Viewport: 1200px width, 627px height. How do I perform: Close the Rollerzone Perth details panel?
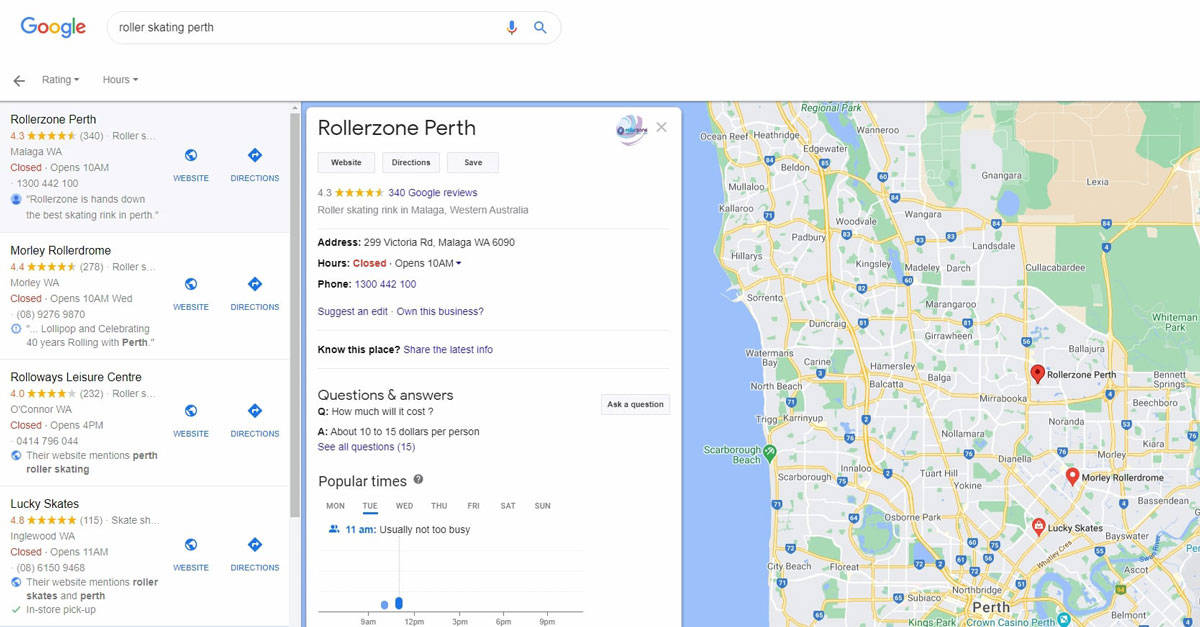[x=661, y=128]
